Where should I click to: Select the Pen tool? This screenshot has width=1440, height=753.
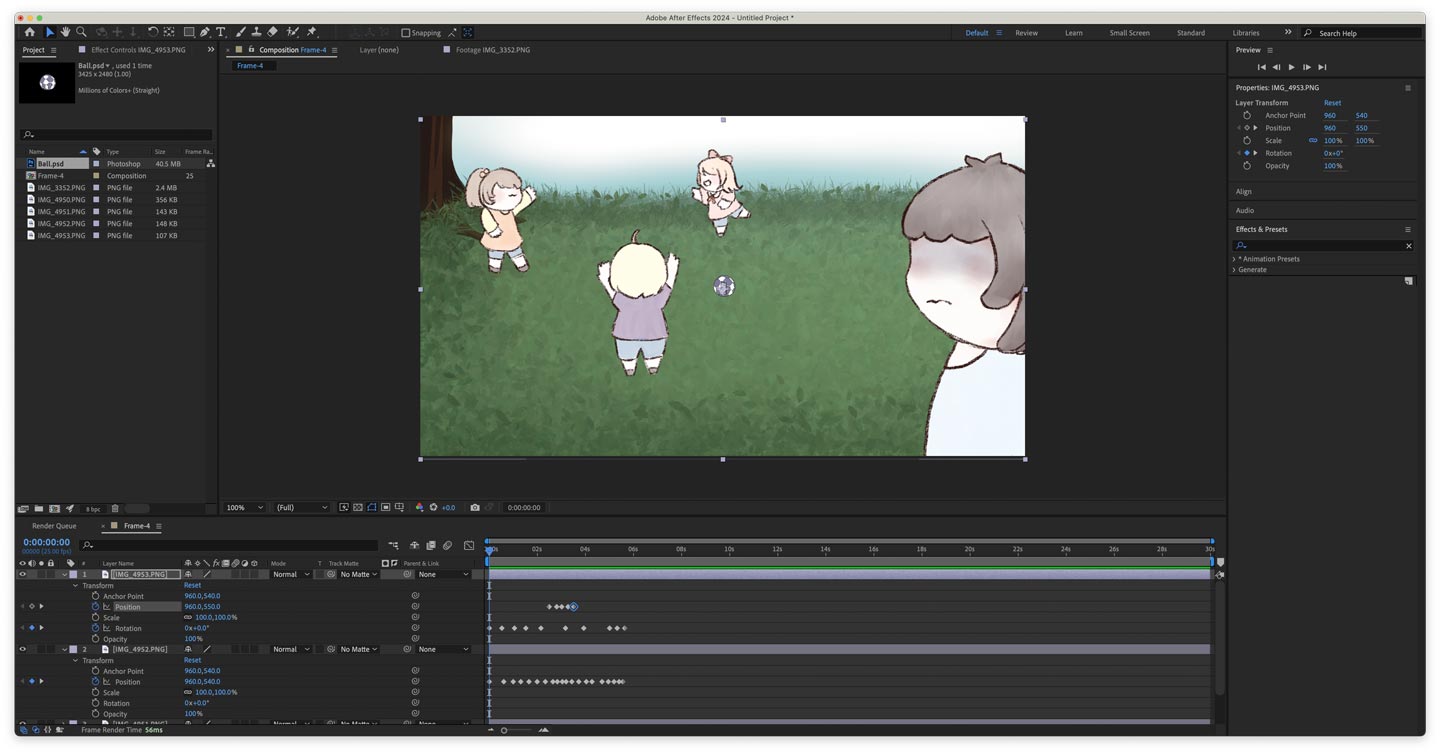(x=205, y=32)
